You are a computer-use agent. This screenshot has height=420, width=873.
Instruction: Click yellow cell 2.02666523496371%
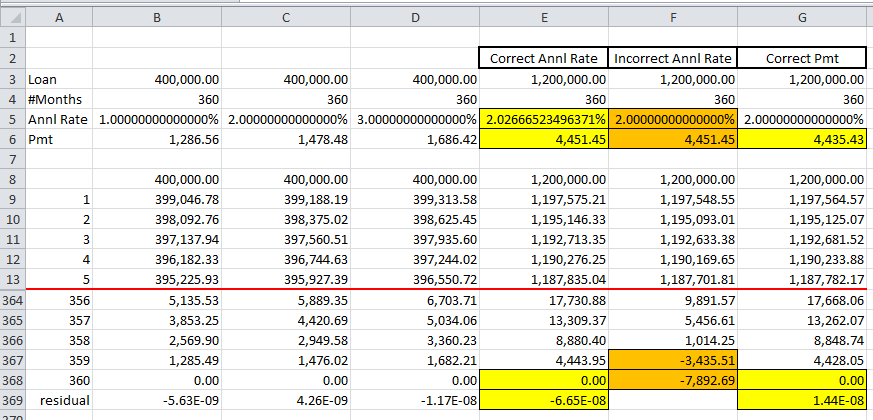[x=544, y=119]
